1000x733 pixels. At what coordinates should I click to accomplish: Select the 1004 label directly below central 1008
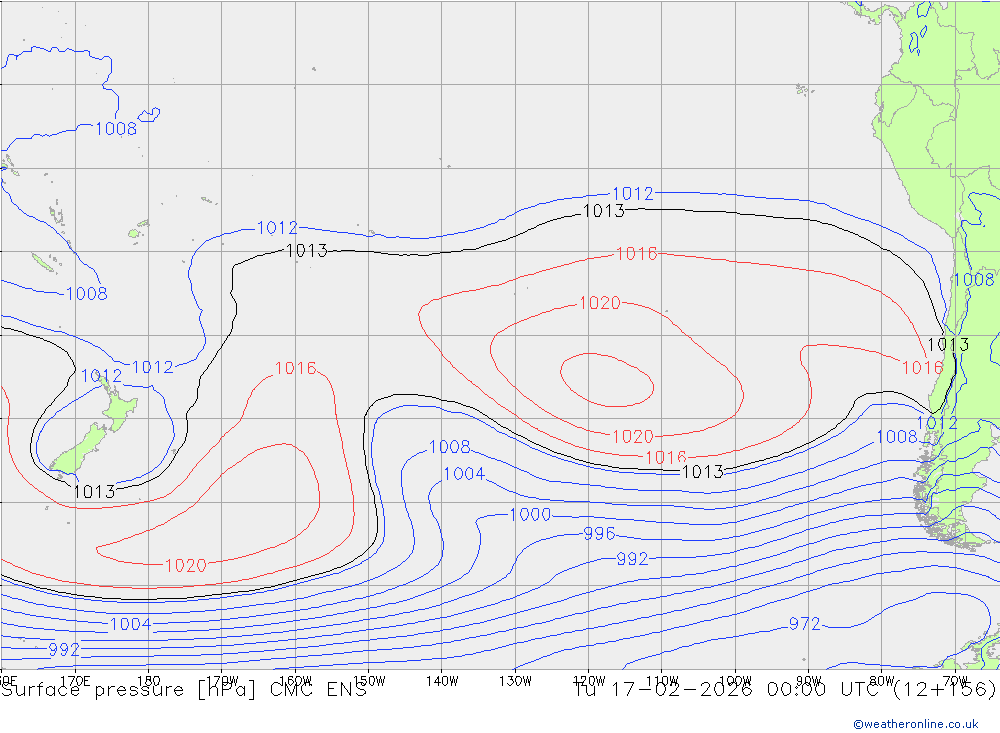pyautogui.click(x=464, y=474)
